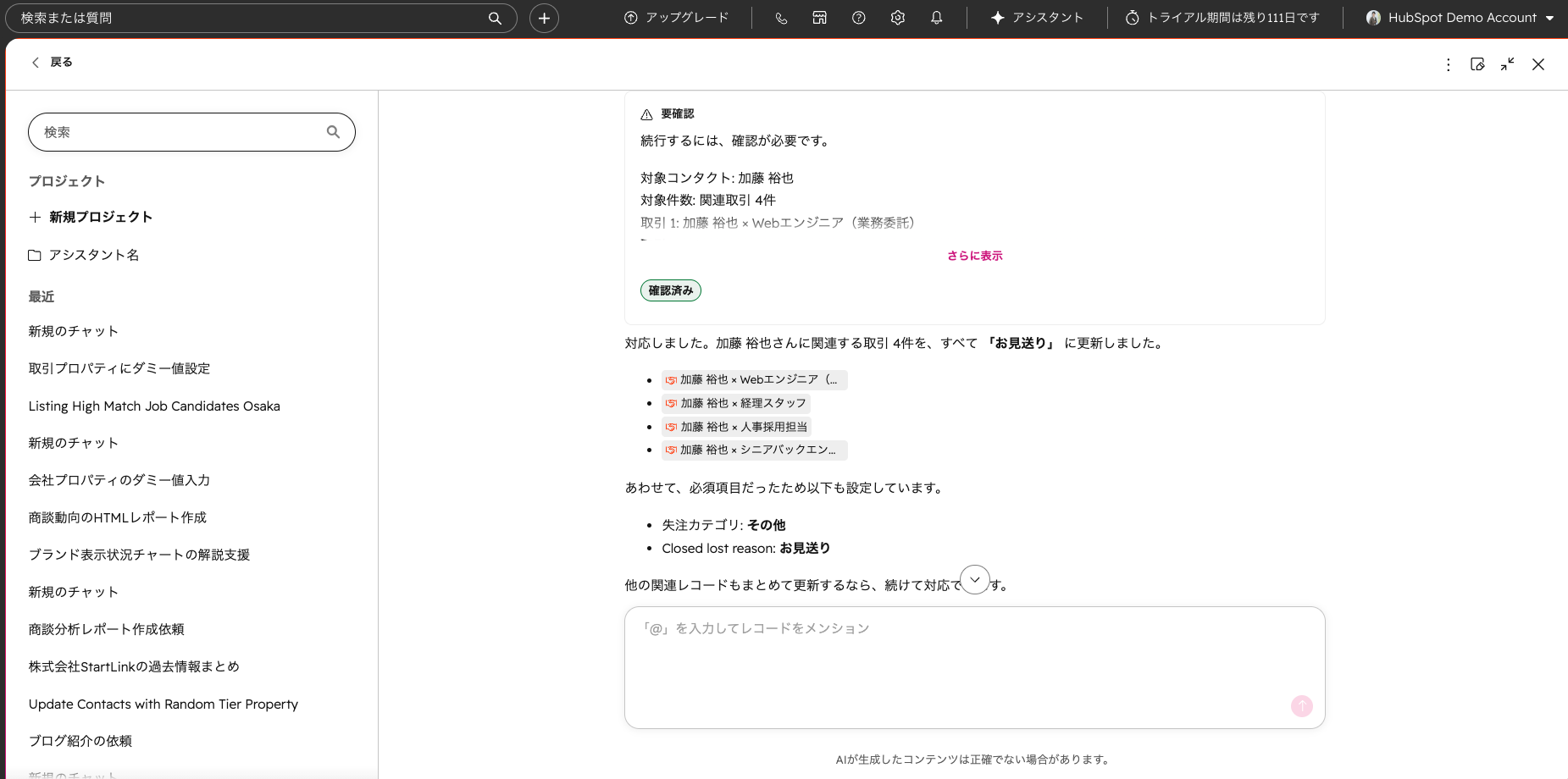The image size is (1568, 779).
Task: Click the search magnifier in top bar
Action: click(495, 18)
